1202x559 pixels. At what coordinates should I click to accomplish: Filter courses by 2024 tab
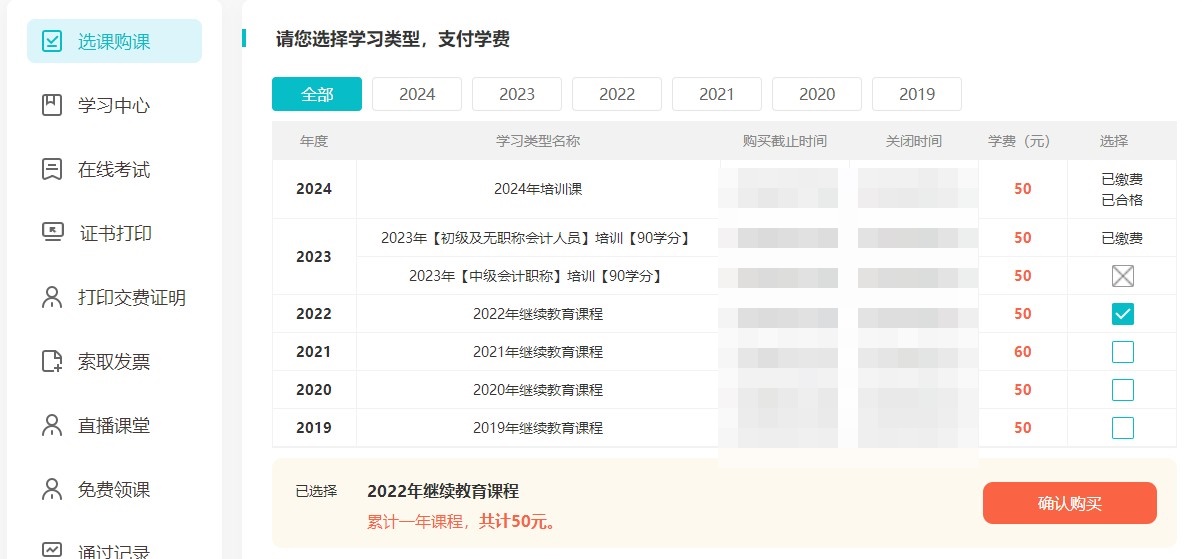pyautogui.click(x=417, y=94)
